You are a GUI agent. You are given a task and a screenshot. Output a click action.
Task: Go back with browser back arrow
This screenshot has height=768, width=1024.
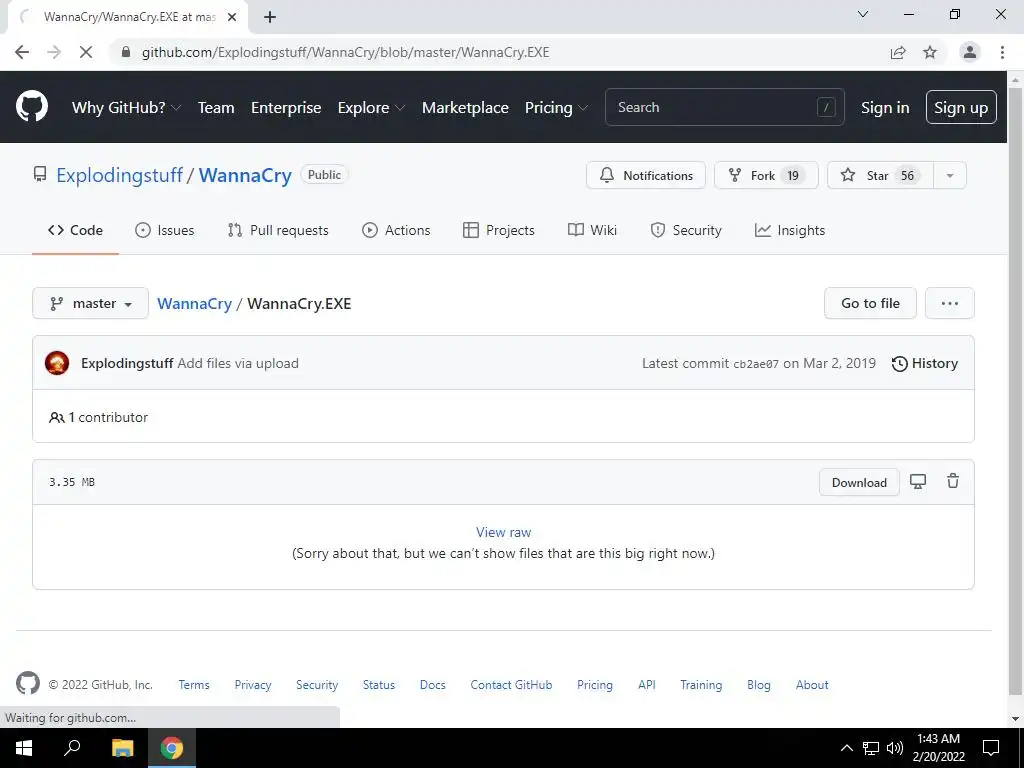coord(22,52)
